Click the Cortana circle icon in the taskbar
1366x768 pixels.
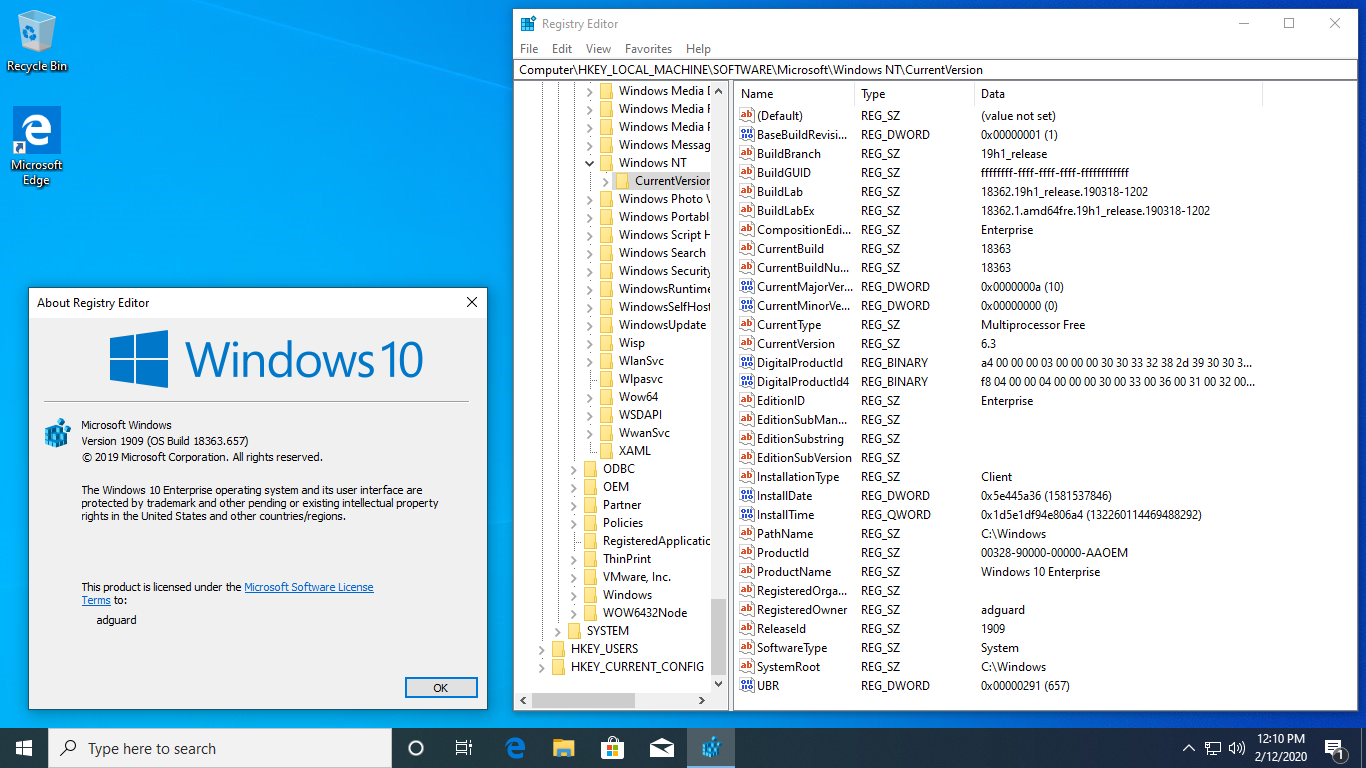416,748
